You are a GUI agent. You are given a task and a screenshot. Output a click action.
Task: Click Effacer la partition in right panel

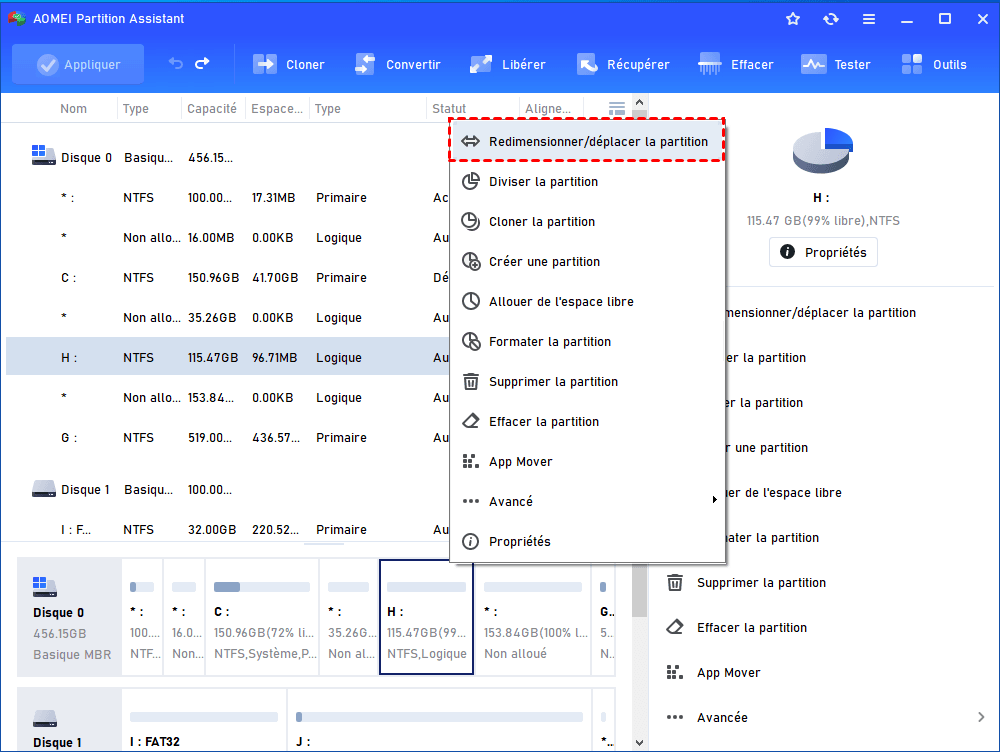click(x=752, y=628)
